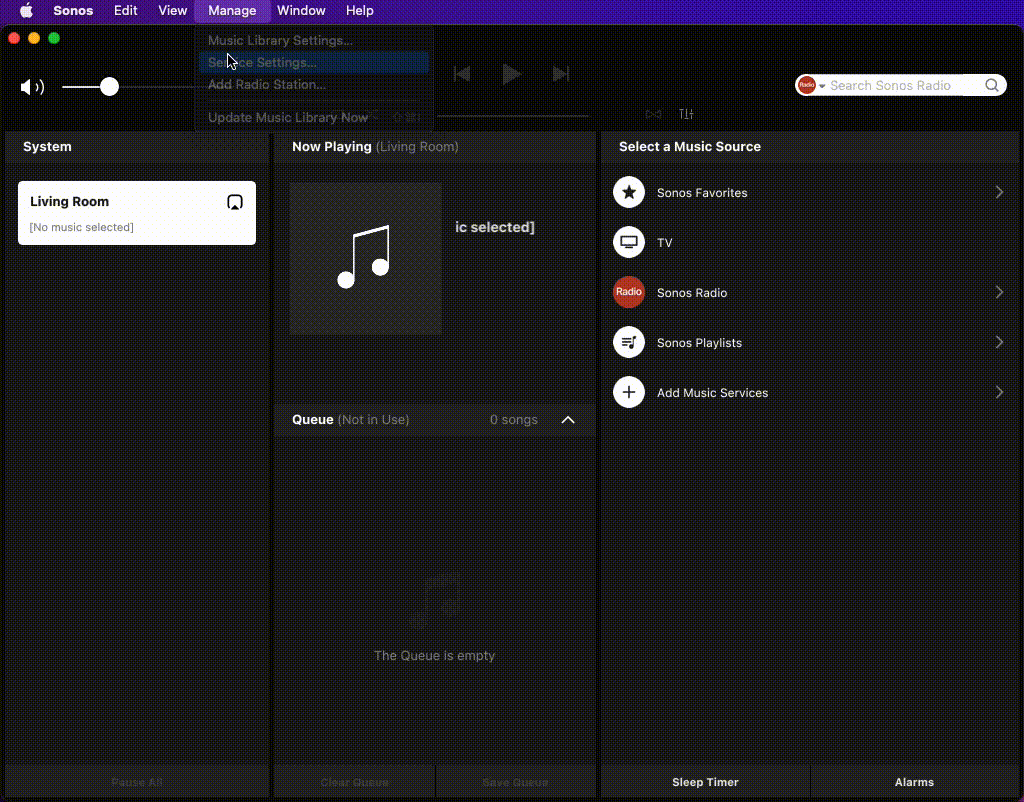The width and height of the screenshot is (1024, 802).
Task: Click the 0 songs count
Action: tap(514, 419)
